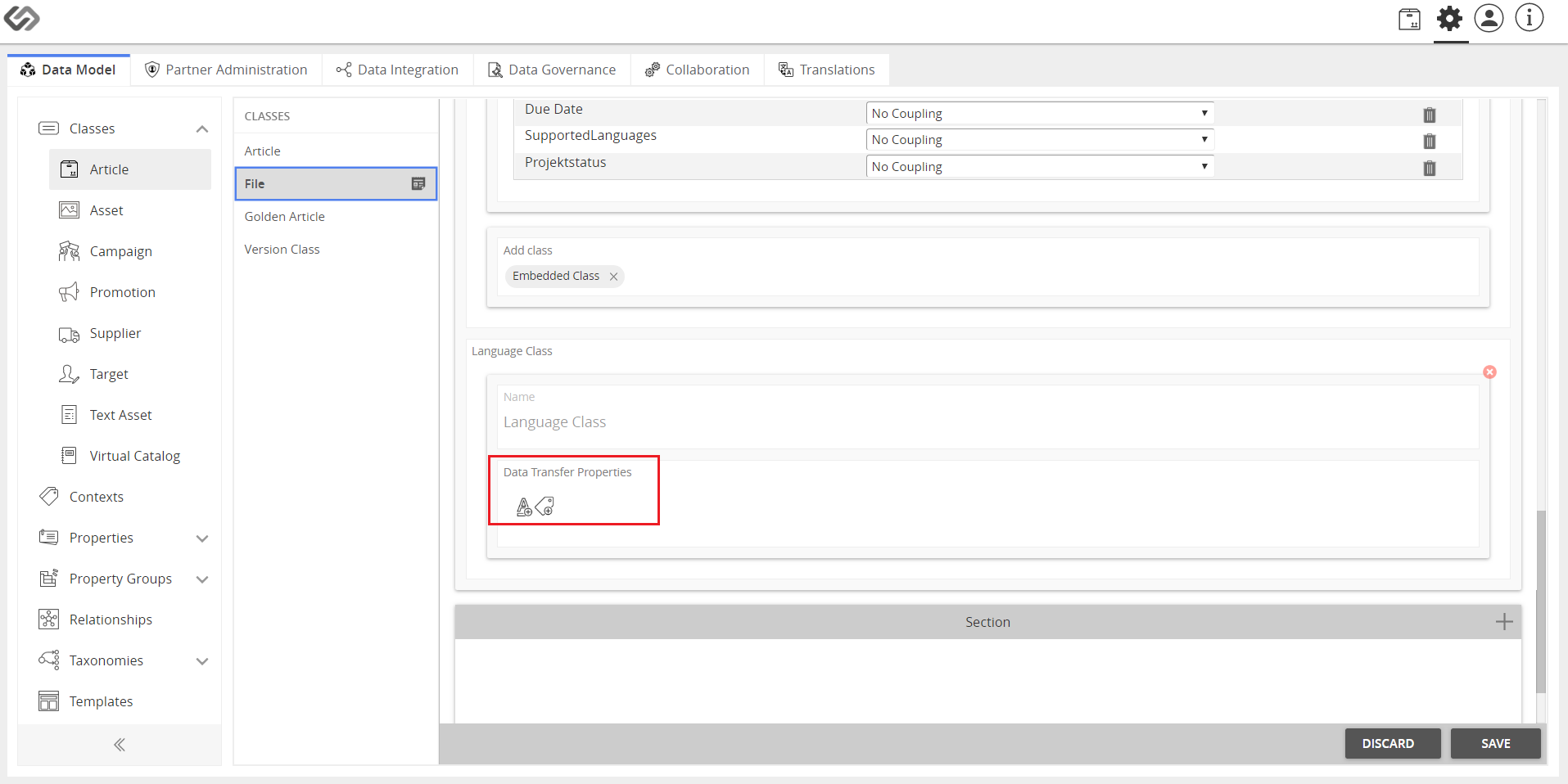Delete the SupportedLanguages row with trash icon
Viewport: 1568px width, 784px height.
(1430, 142)
